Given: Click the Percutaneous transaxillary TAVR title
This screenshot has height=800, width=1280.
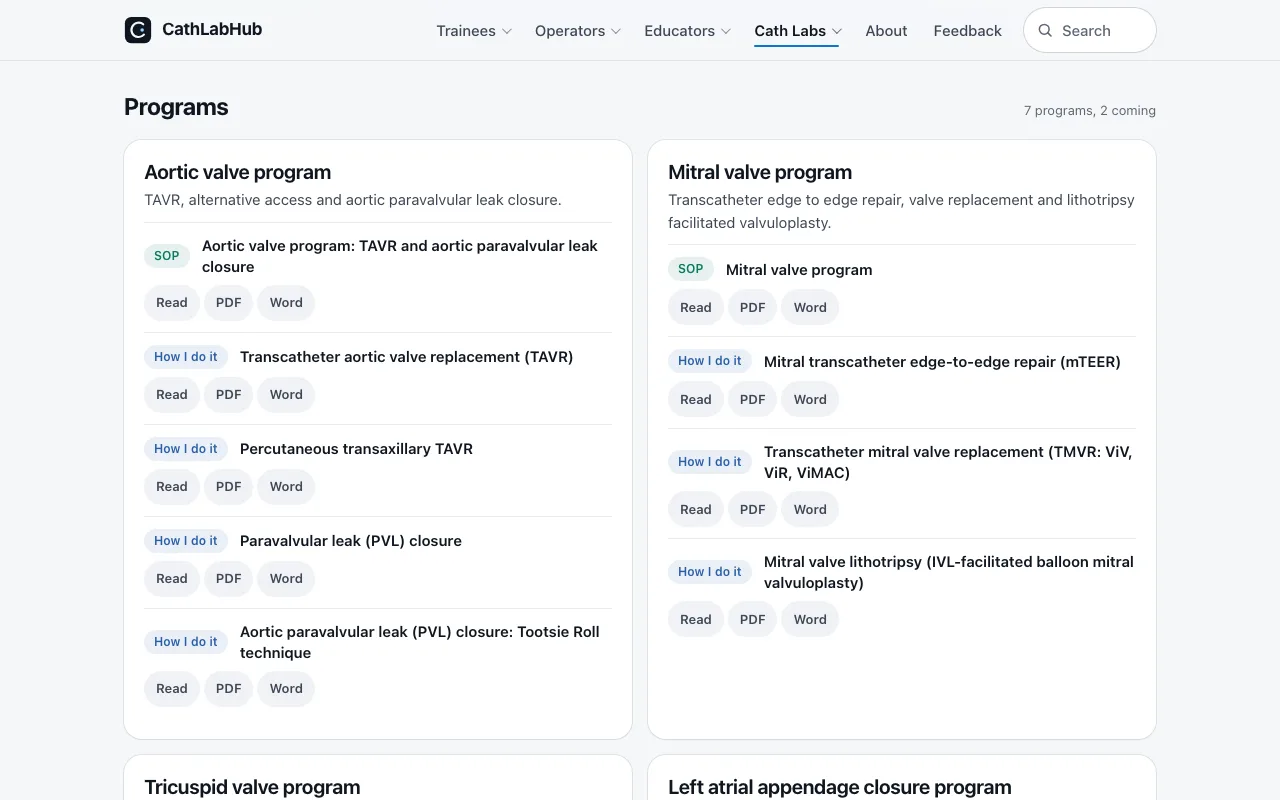Looking at the screenshot, I should tap(356, 449).
